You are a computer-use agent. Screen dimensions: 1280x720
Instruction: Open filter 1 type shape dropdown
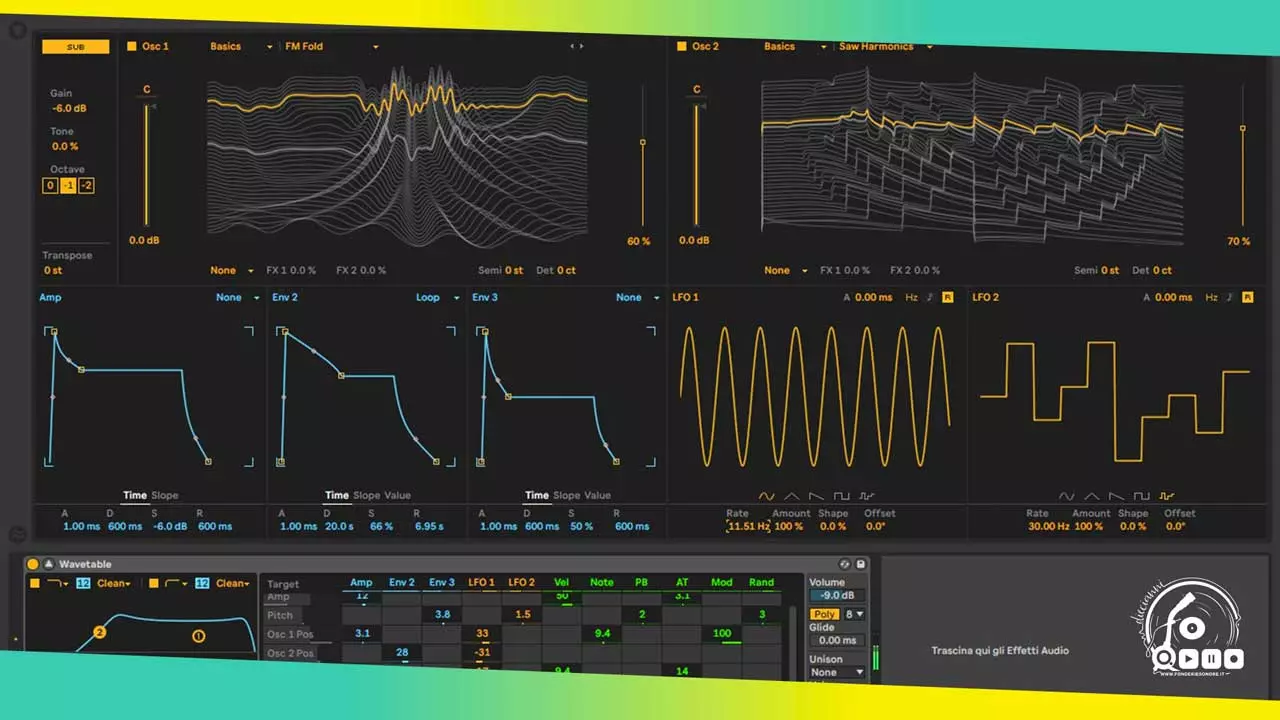58,583
